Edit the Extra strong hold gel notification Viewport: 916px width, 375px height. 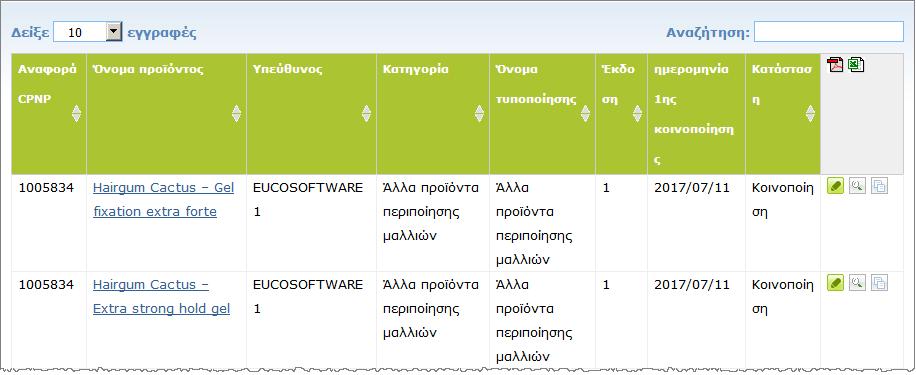tap(836, 283)
